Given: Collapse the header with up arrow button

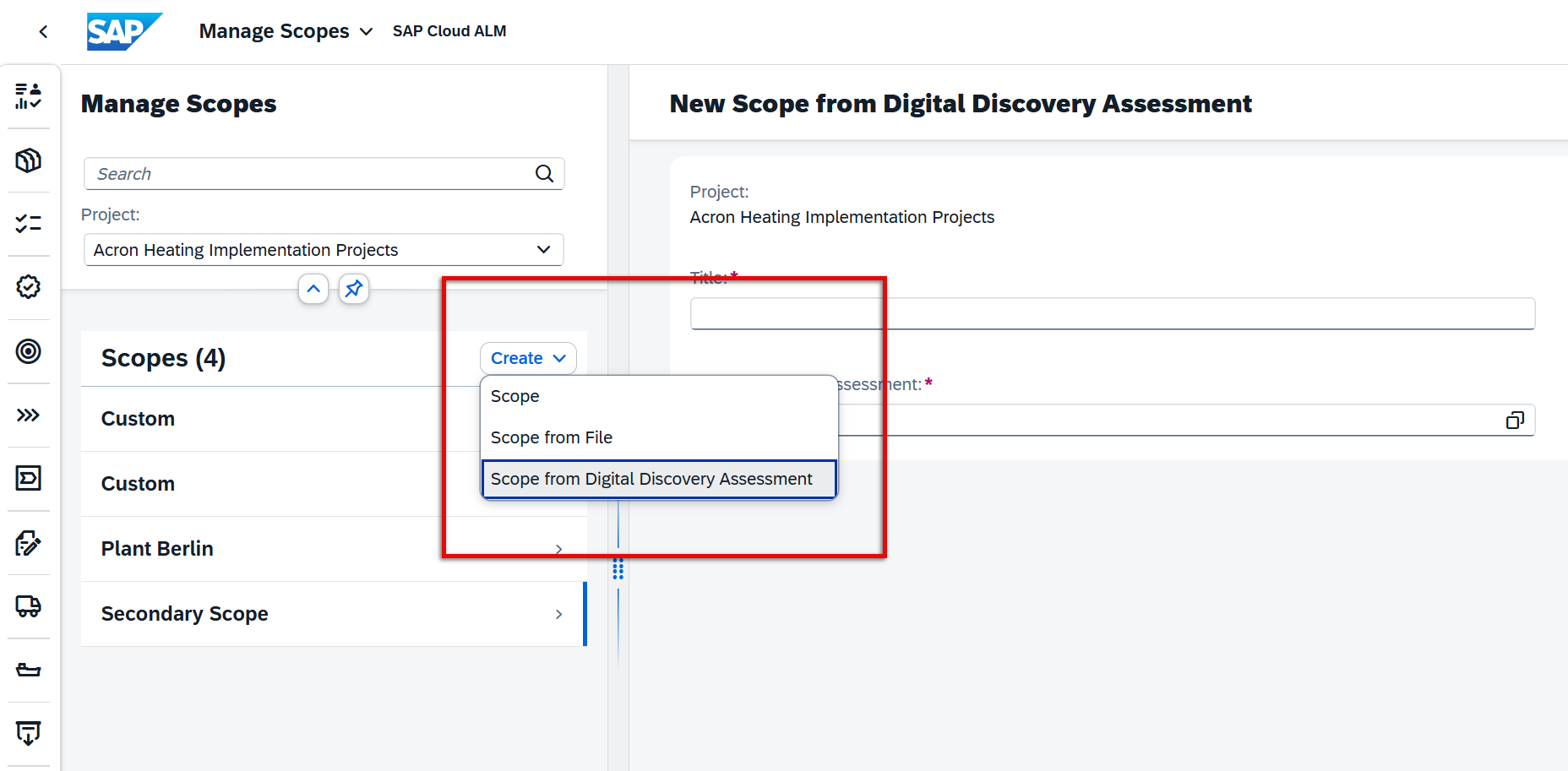Looking at the screenshot, I should click(313, 289).
